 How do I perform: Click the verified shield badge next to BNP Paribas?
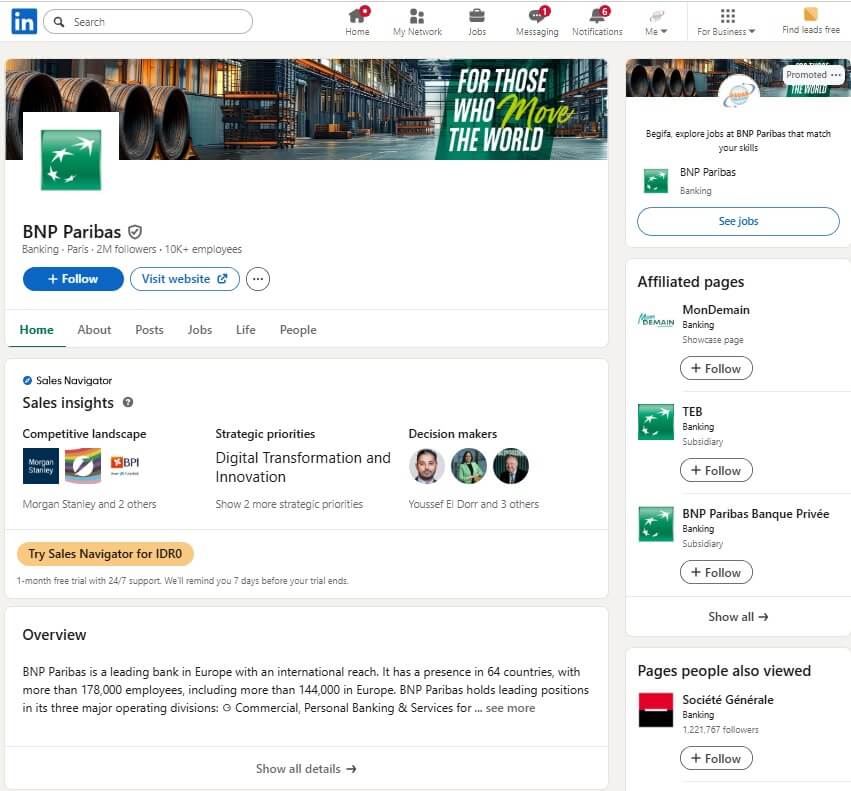coord(135,232)
